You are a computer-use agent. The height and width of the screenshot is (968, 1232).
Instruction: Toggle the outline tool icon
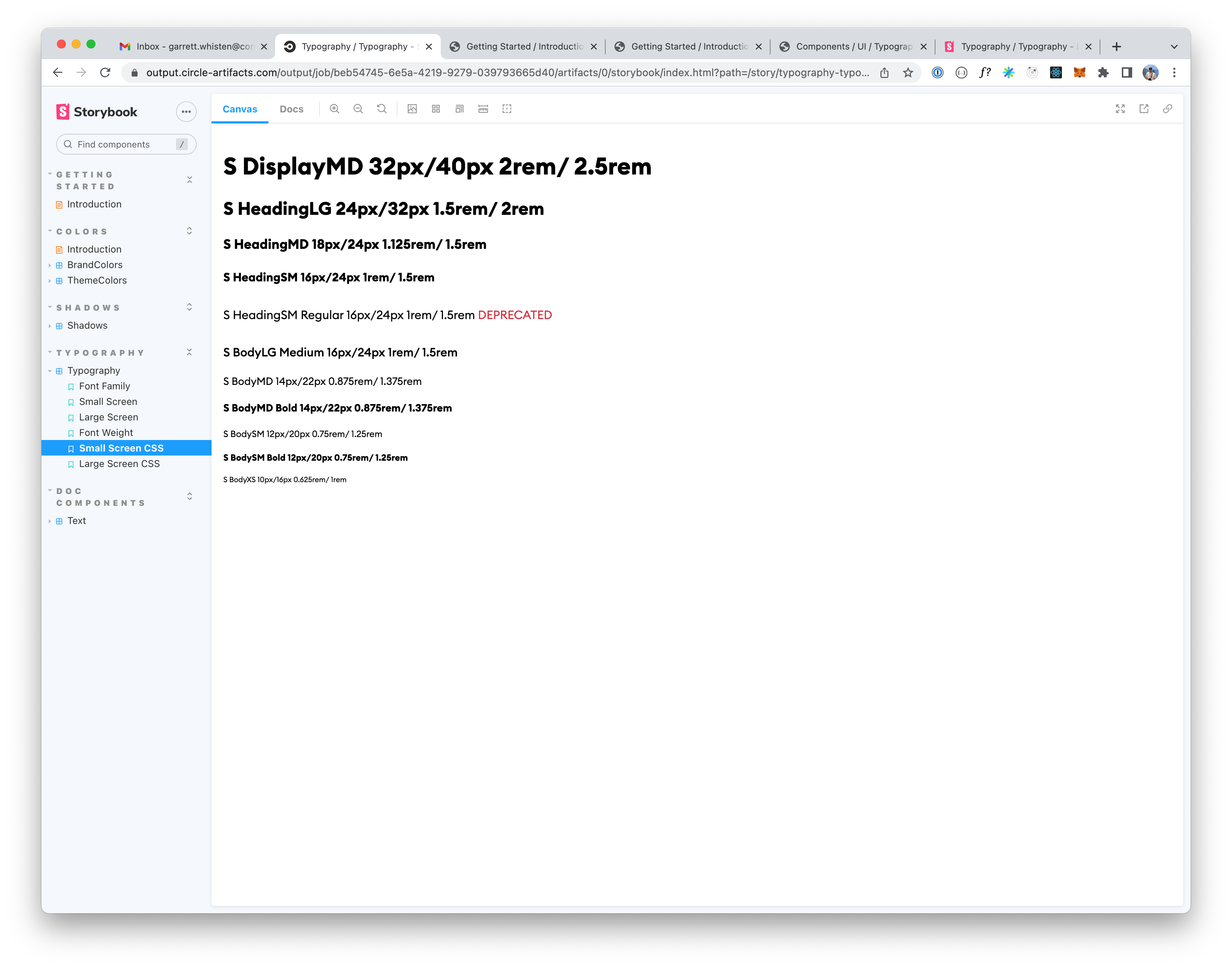(507, 109)
